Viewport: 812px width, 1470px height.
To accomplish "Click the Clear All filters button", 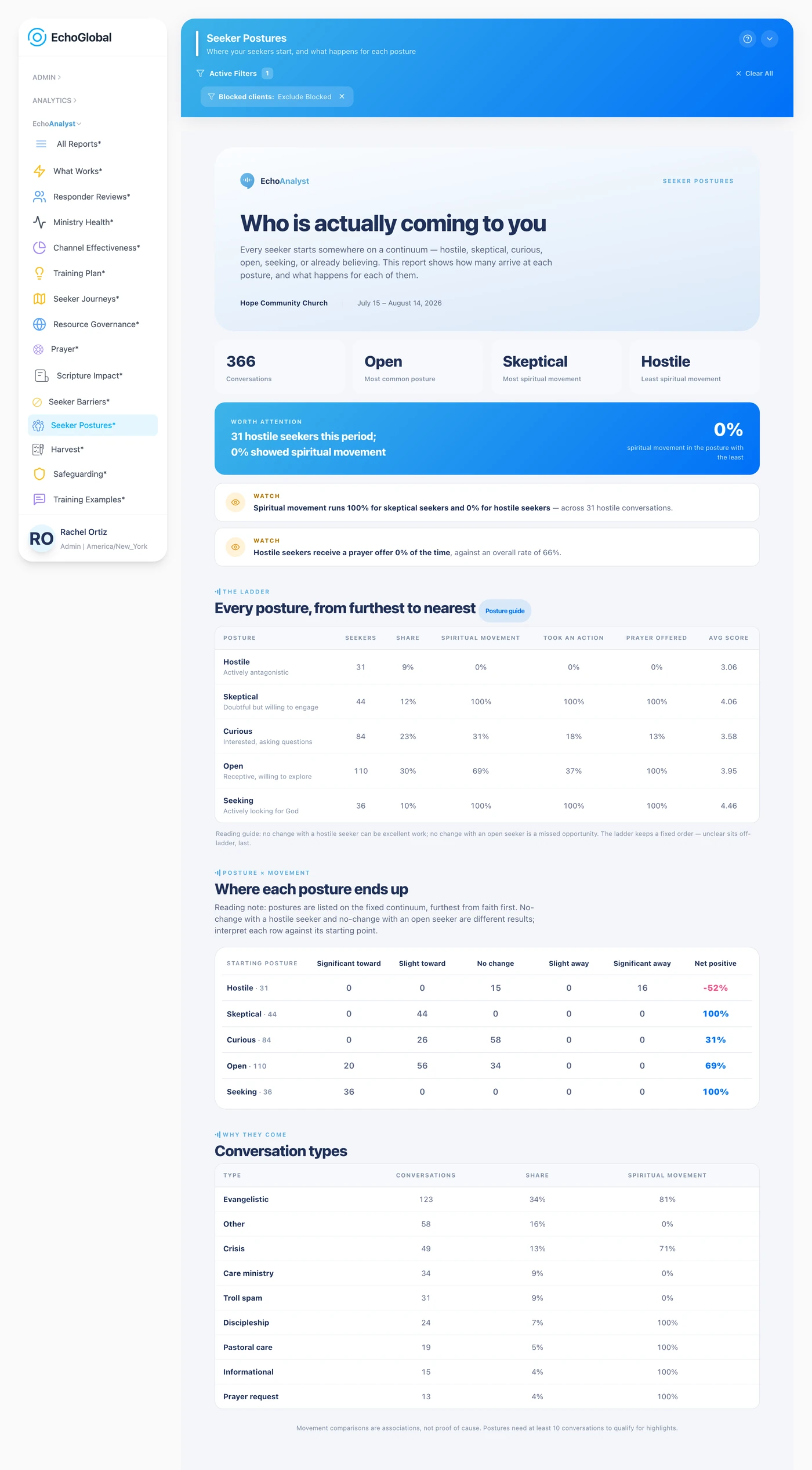I will pyautogui.click(x=755, y=74).
